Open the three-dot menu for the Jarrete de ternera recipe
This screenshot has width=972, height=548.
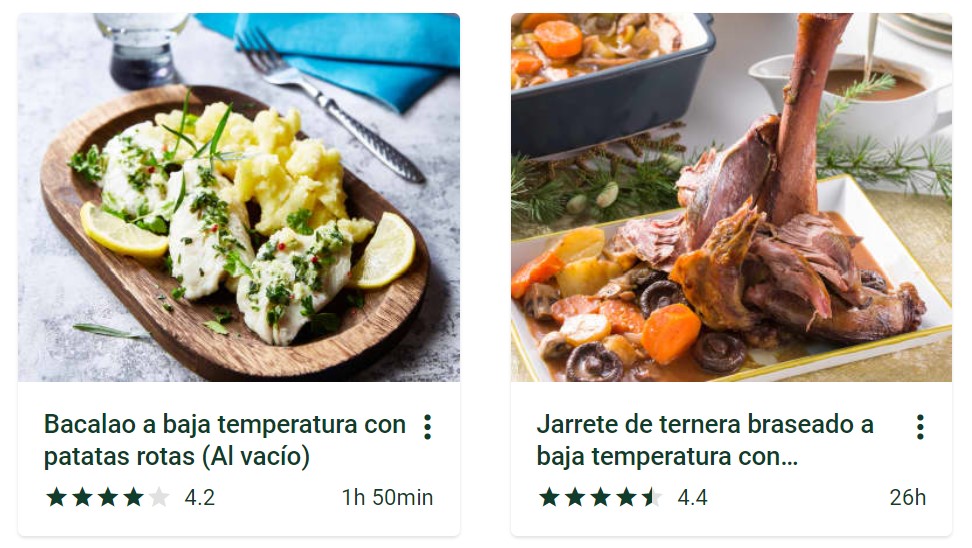click(920, 427)
